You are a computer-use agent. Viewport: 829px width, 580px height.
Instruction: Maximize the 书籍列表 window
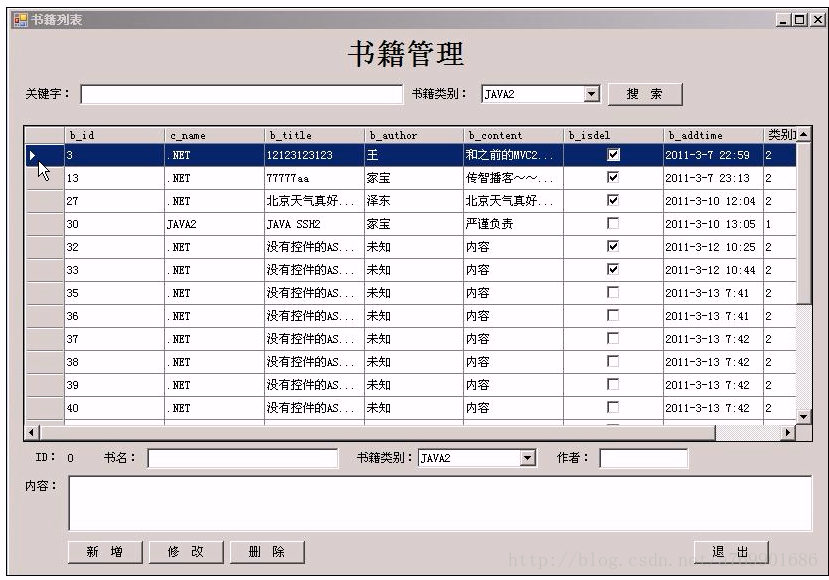pos(800,20)
